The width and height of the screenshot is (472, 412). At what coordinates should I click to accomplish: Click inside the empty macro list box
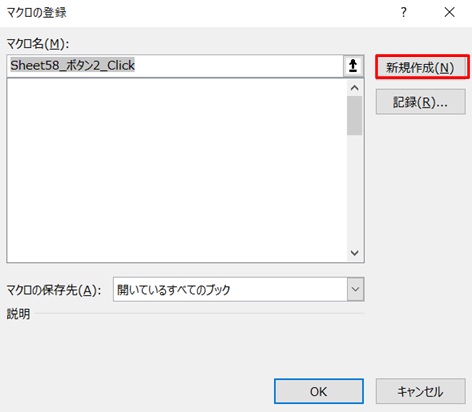(x=177, y=170)
